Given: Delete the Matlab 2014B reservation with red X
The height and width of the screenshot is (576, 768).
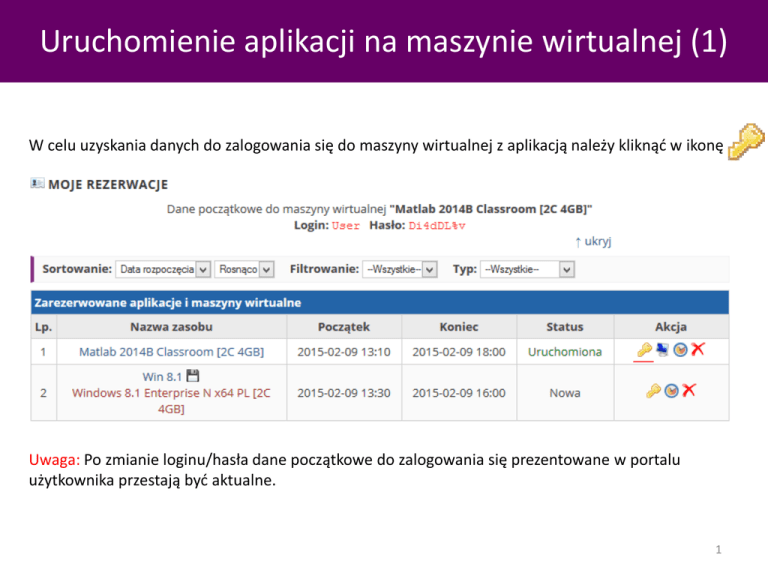Looking at the screenshot, I should (x=697, y=350).
